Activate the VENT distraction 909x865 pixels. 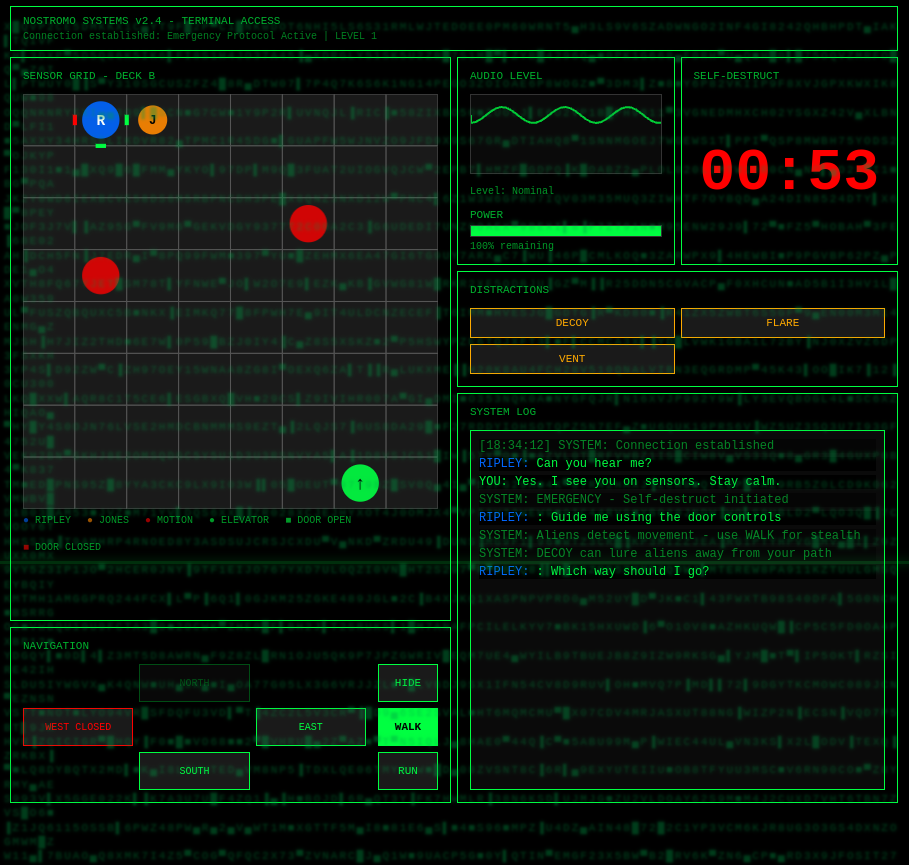pos(572,359)
